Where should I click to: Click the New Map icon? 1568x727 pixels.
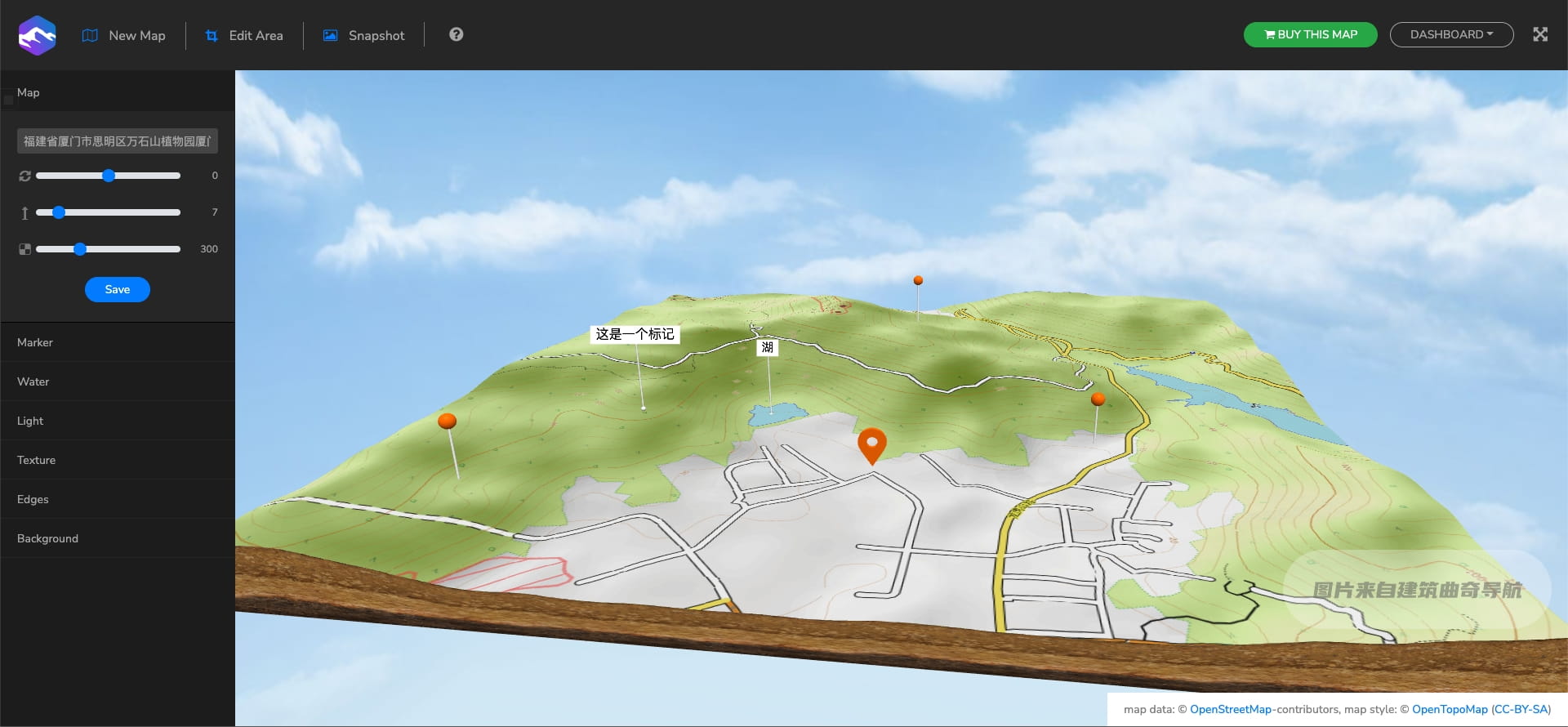pyautogui.click(x=90, y=35)
